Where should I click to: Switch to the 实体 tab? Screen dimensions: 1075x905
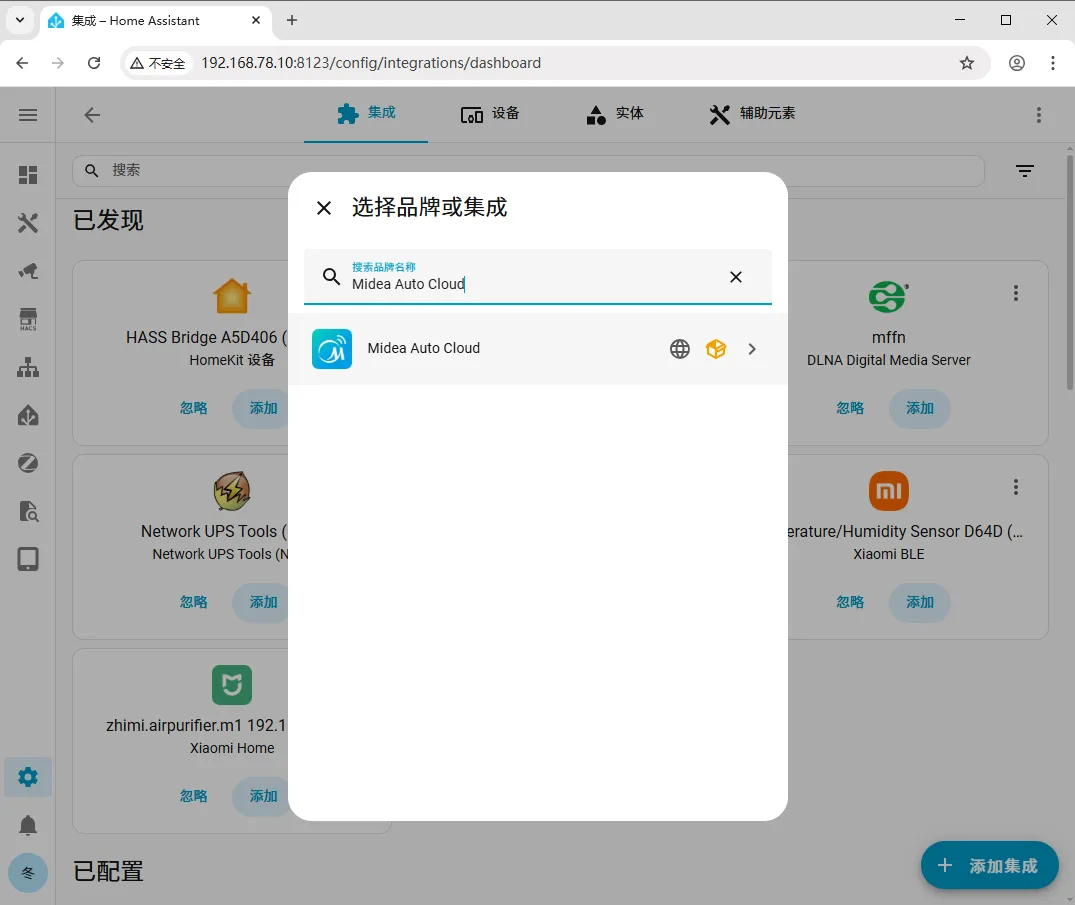(x=614, y=114)
